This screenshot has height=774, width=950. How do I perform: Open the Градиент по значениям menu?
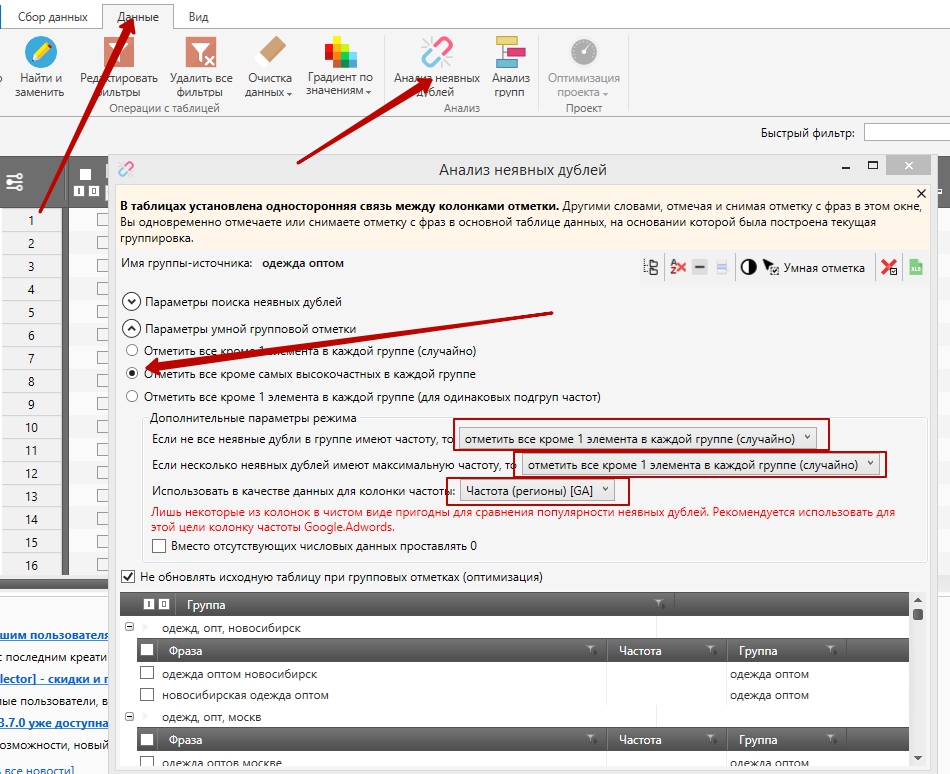[x=339, y=67]
